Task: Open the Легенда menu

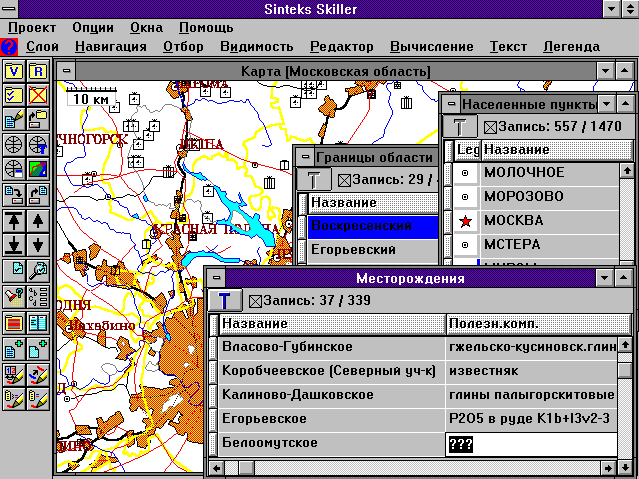Action: coord(572,46)
